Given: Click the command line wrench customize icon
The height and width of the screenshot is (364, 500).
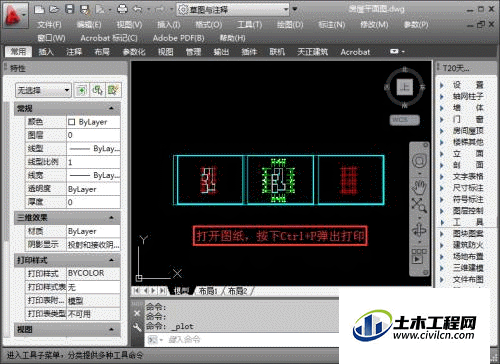Looking at the screenshot, I should pos(137,327).
